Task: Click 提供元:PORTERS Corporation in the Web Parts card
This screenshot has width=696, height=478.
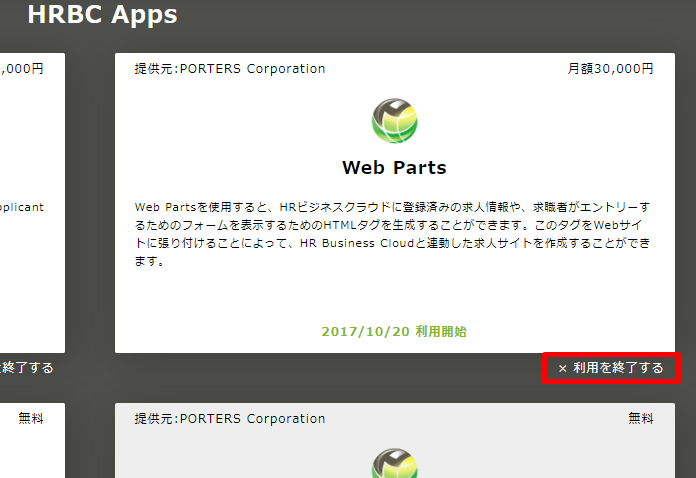Action: point(230,69)
